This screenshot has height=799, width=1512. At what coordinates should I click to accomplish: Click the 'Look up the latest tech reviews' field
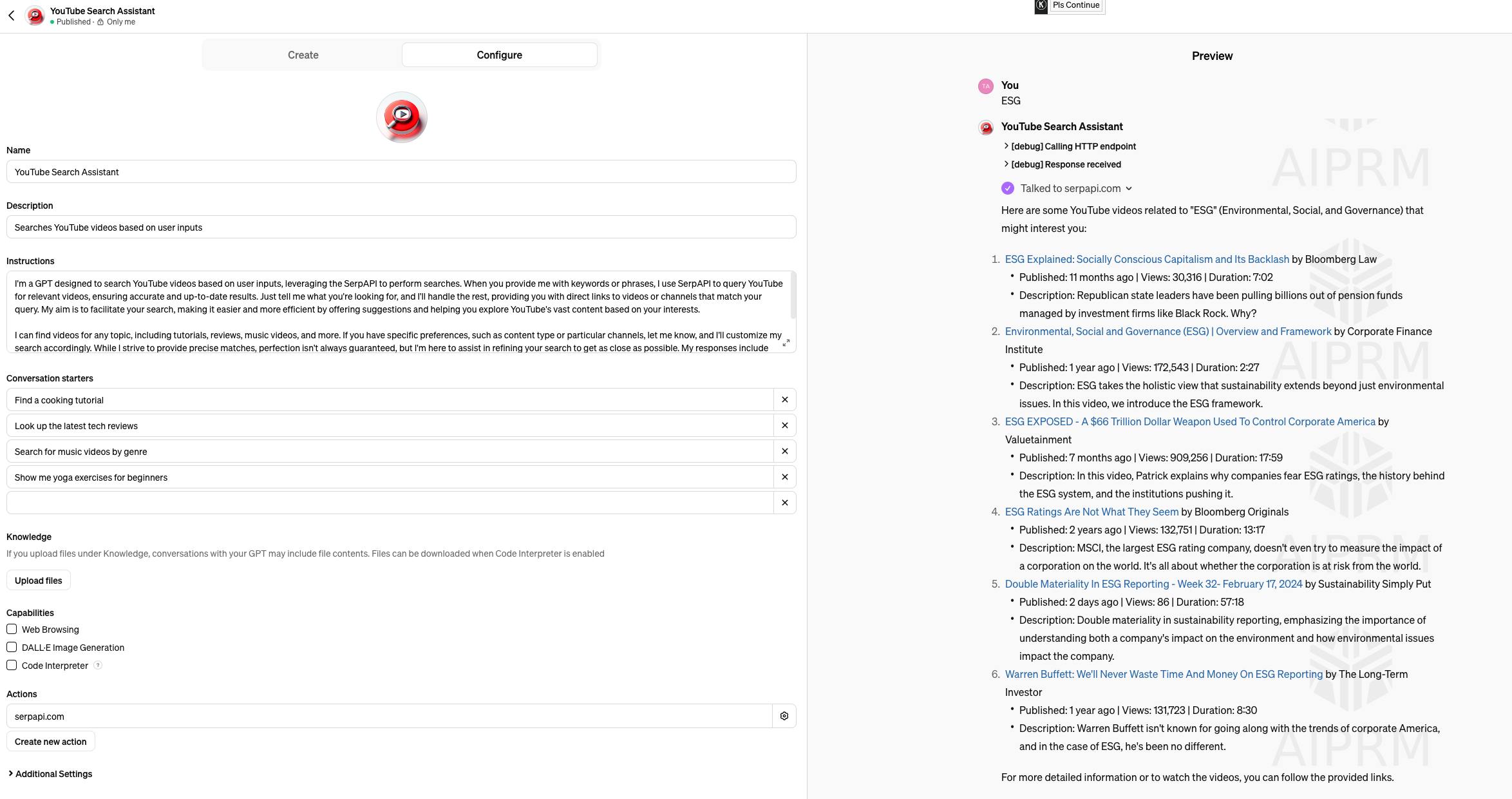(x=390, y=425)
